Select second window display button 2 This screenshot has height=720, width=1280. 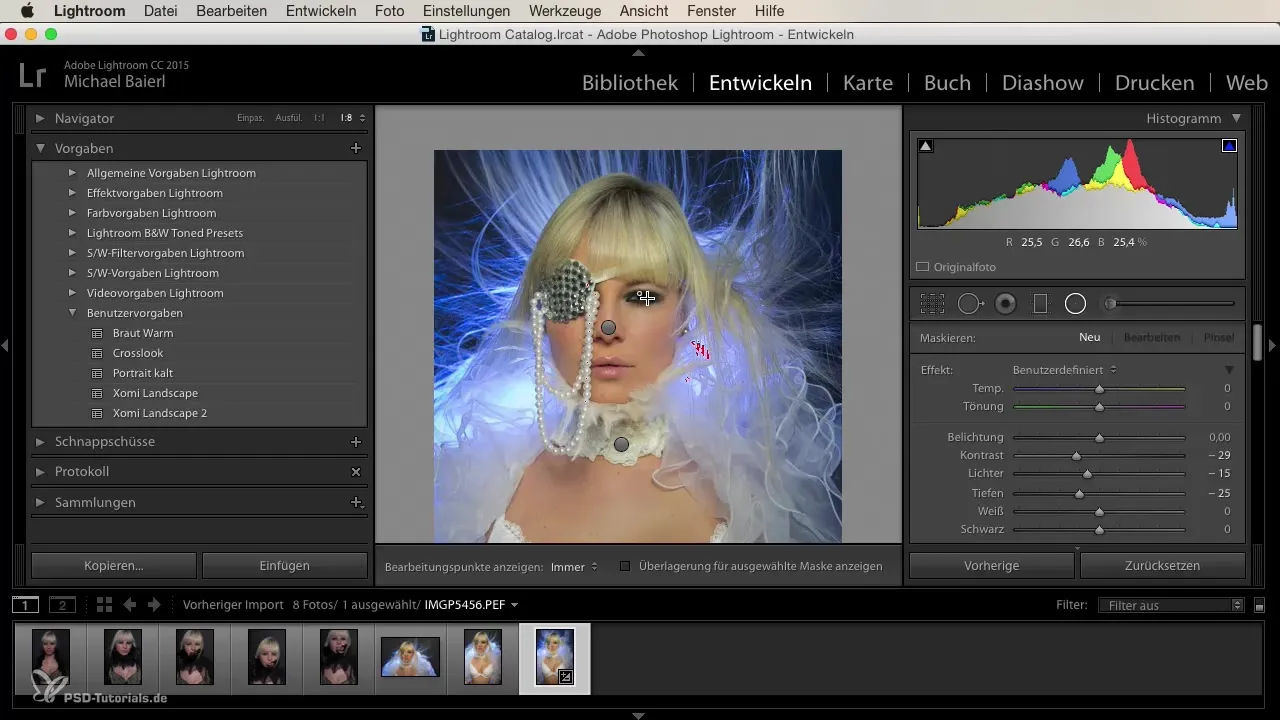(x=63, y=605)
